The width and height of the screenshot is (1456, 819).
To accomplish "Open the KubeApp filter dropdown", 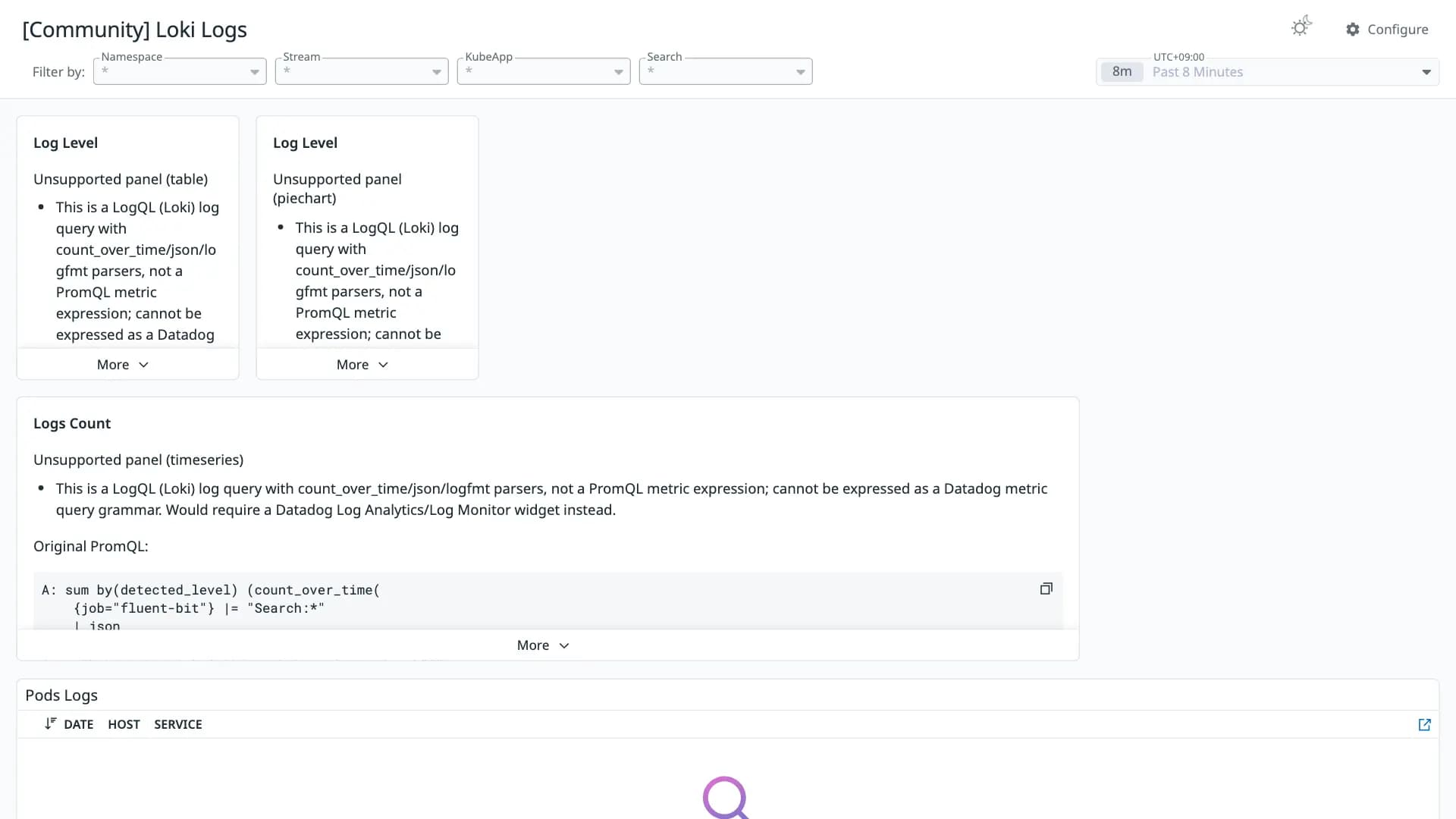I will click(x=544, y=71).
